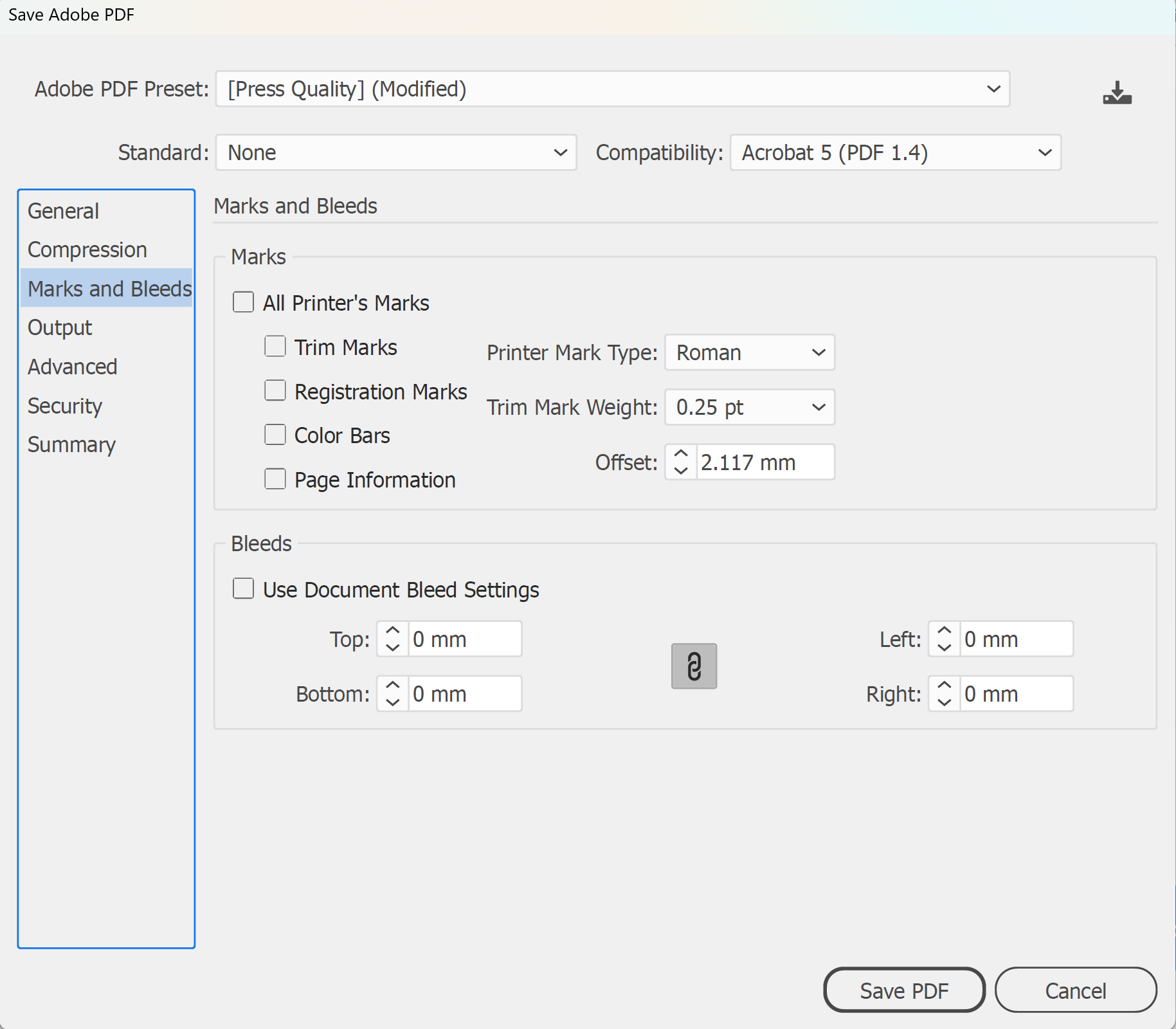Click the Left bleed value field
Screen dimensions: 1176x1029
(x=1016, y=639)
